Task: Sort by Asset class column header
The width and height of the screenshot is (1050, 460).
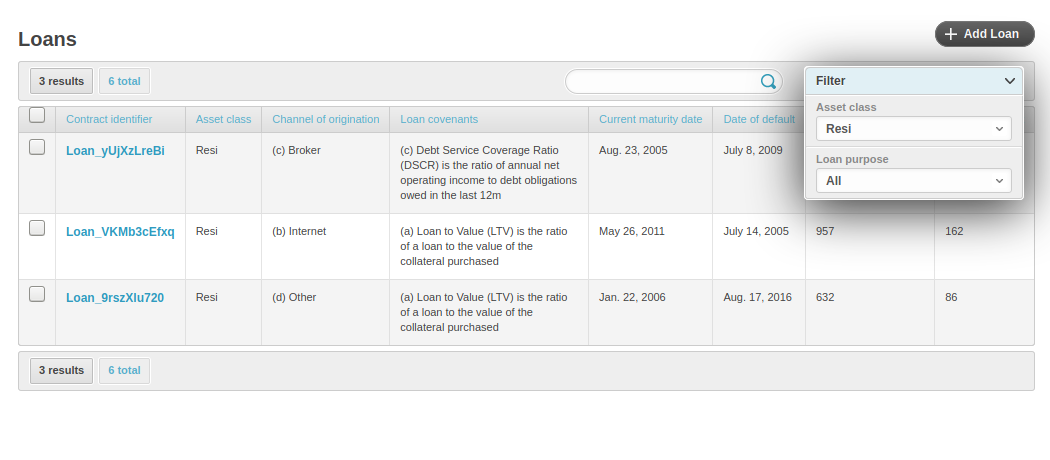Action: (x=223, y=119)
